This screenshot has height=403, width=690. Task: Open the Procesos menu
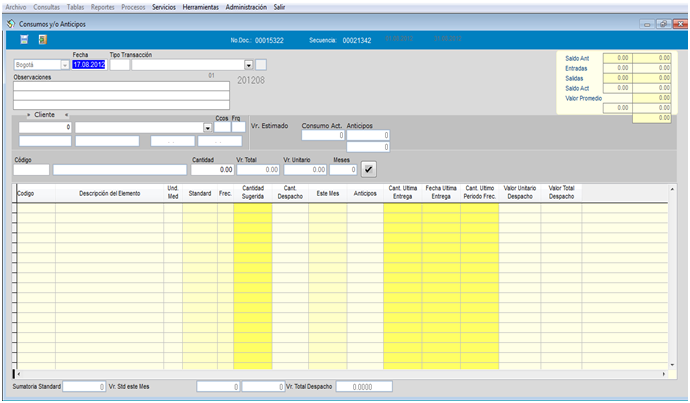pyautogui.click(x=133, y=7)
